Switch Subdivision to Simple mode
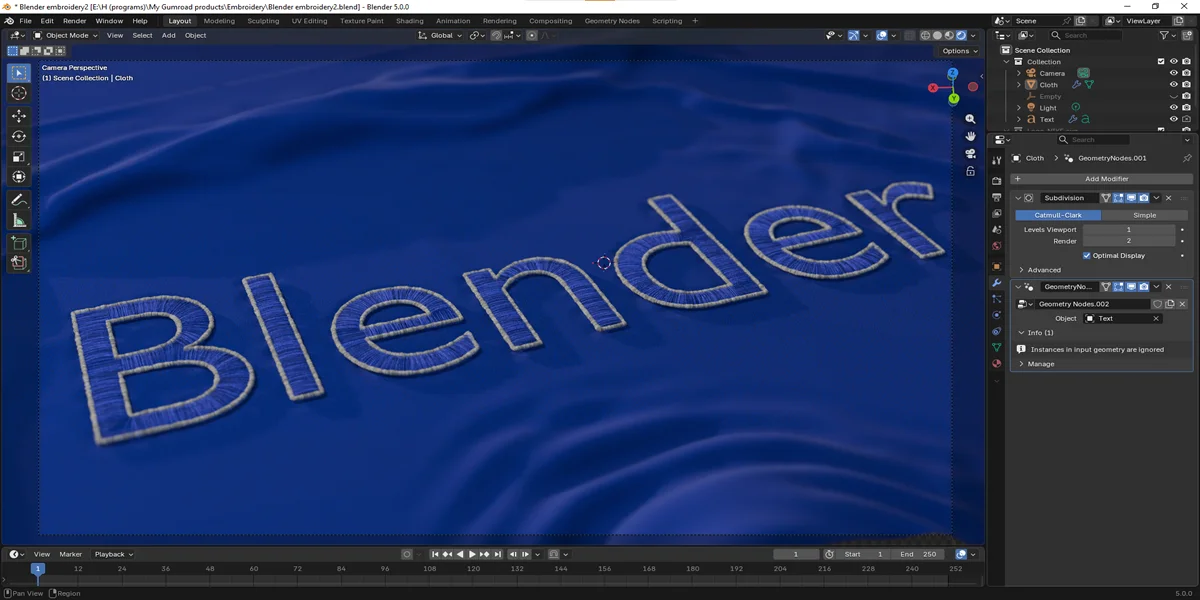This screenshot has width=1200, height=600. (x=1145, y=215)
